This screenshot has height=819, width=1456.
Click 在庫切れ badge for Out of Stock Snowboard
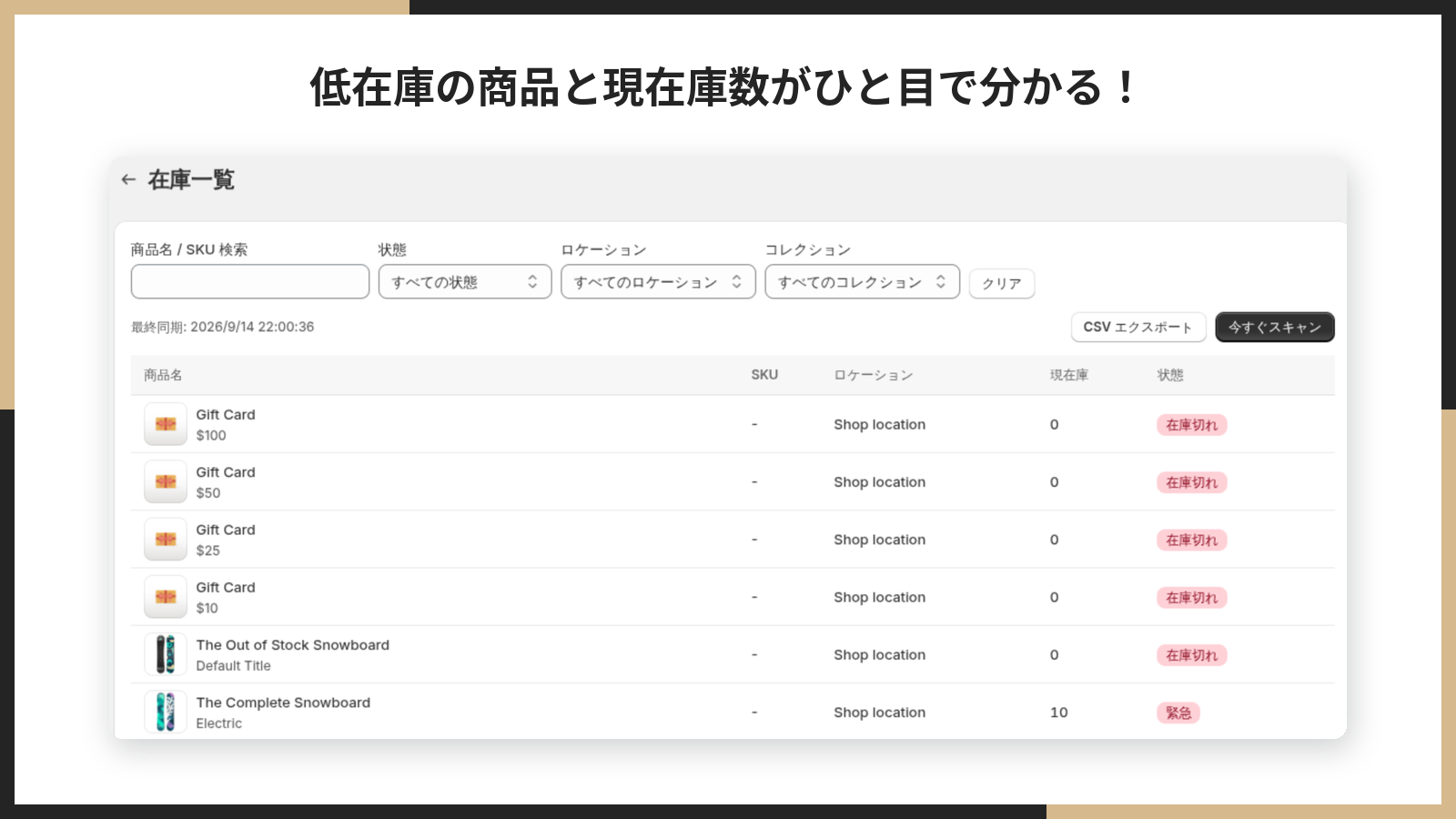[x=1192, y=655]
